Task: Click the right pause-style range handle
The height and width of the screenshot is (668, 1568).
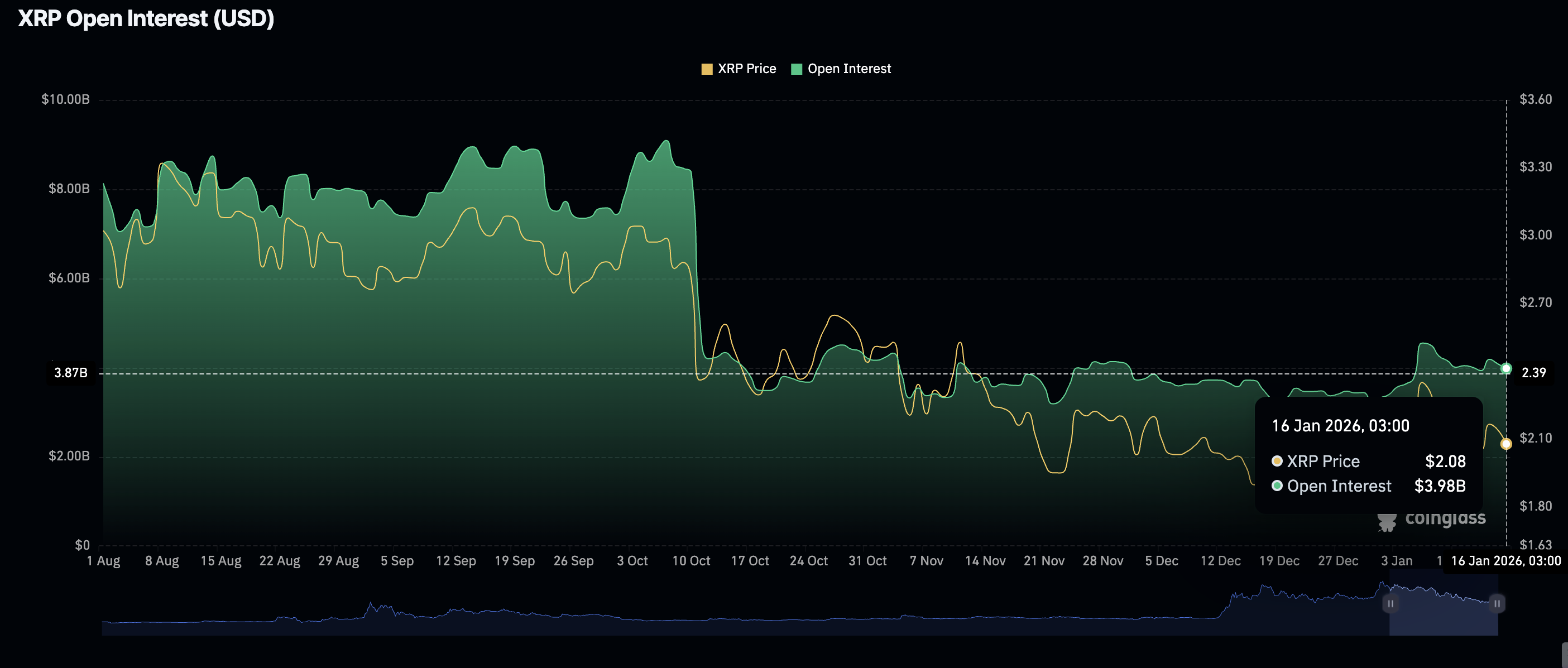Action: pos(1498,604)
